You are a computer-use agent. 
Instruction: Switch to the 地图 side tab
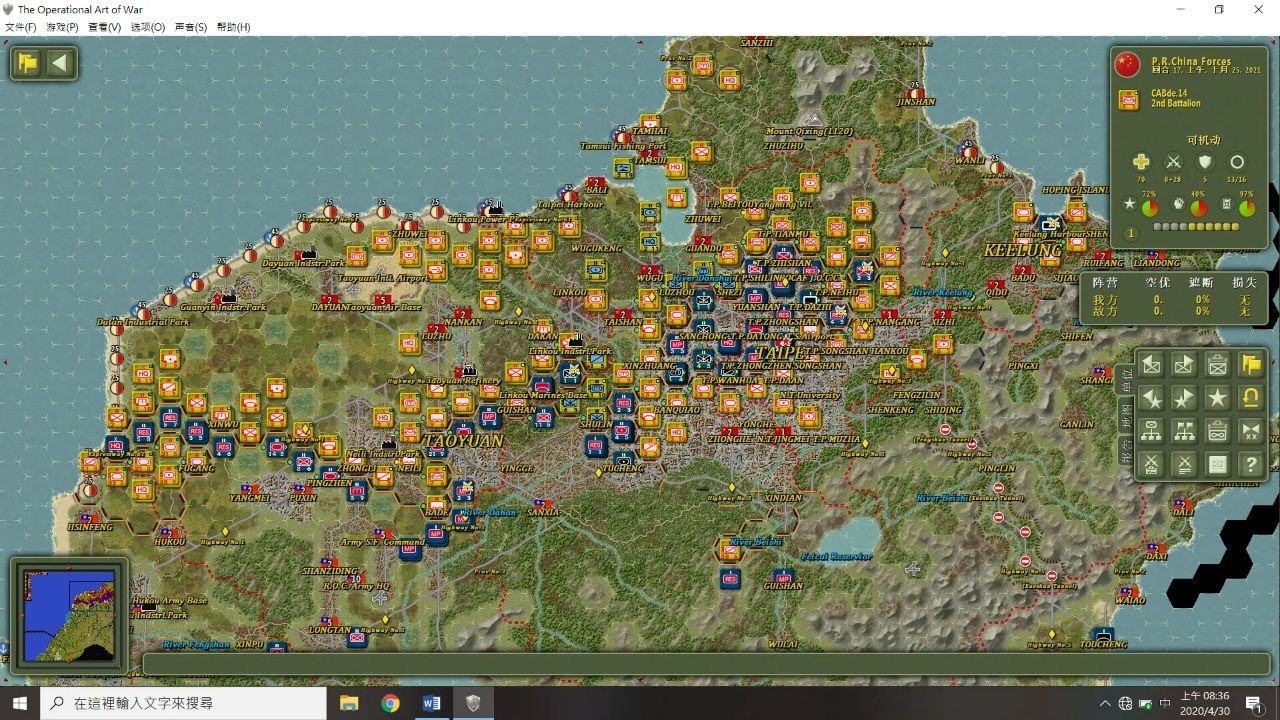click(1127, 412)
